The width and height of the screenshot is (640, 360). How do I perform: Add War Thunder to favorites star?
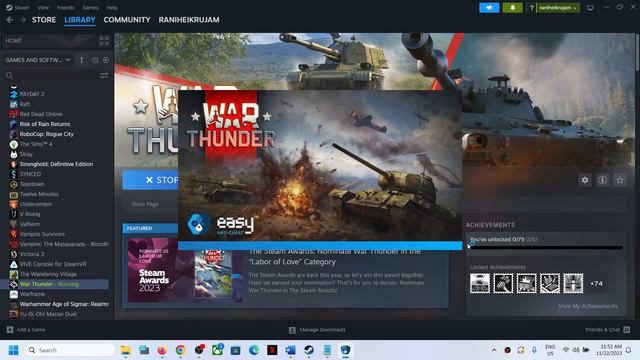(620, 180)
